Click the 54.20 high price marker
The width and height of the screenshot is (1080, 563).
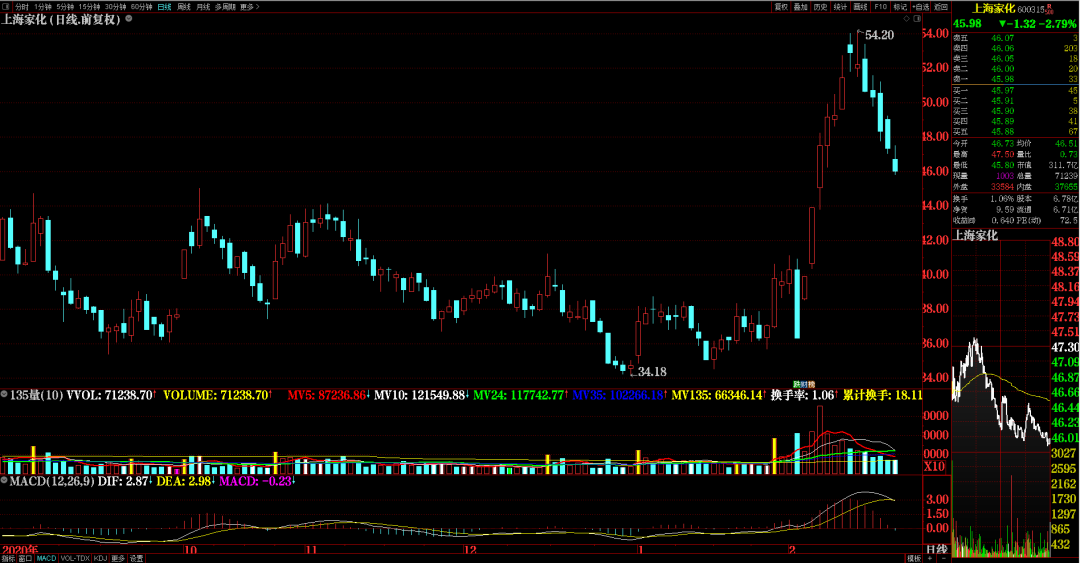tap(879, 35)
